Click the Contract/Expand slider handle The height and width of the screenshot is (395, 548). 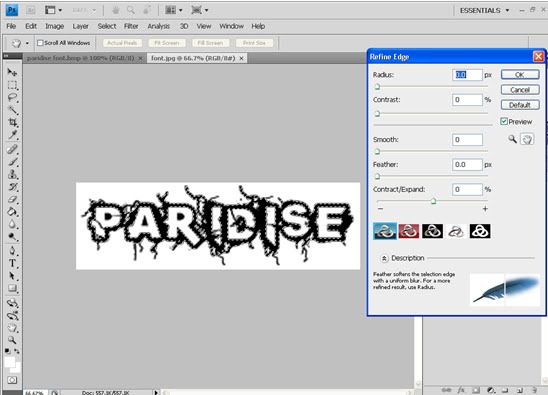(433, 201)
